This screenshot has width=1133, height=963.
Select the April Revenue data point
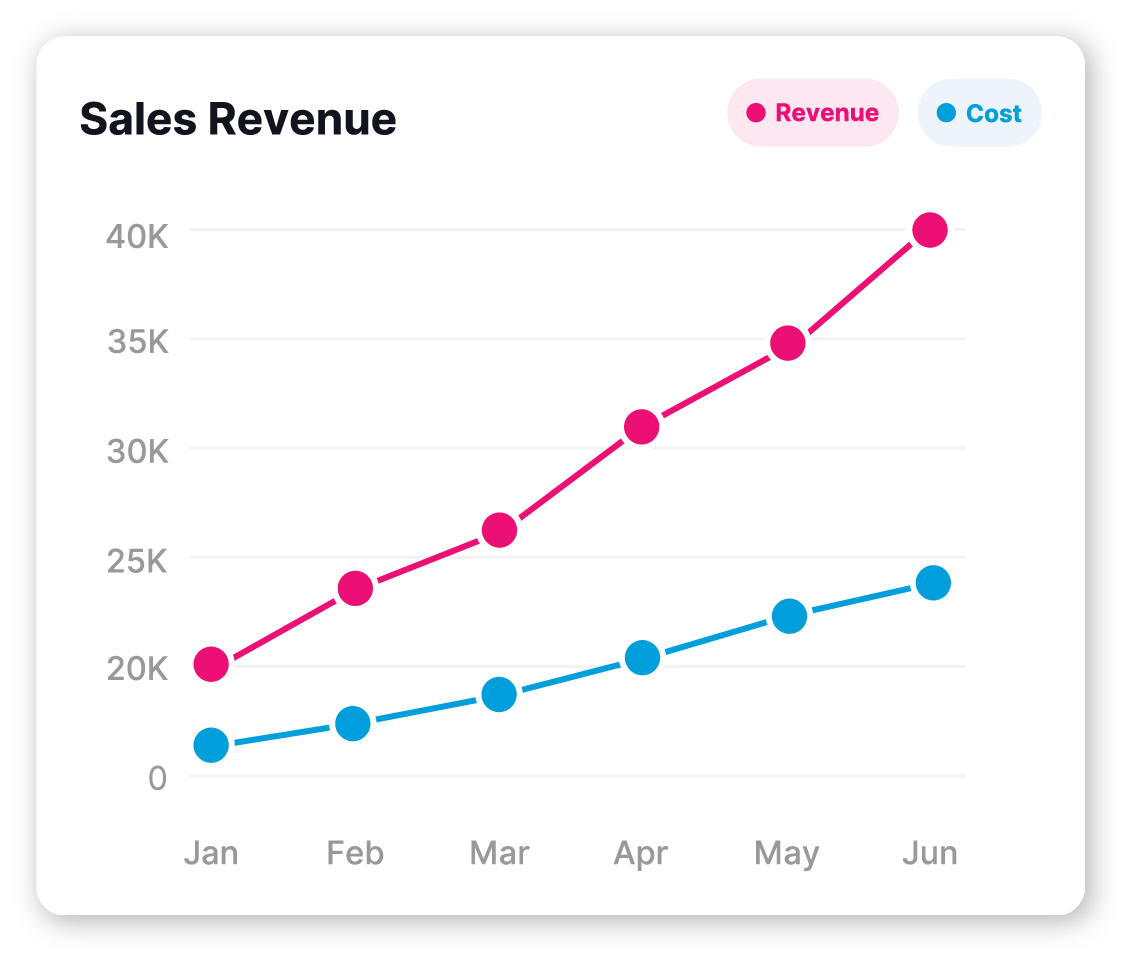641,427
